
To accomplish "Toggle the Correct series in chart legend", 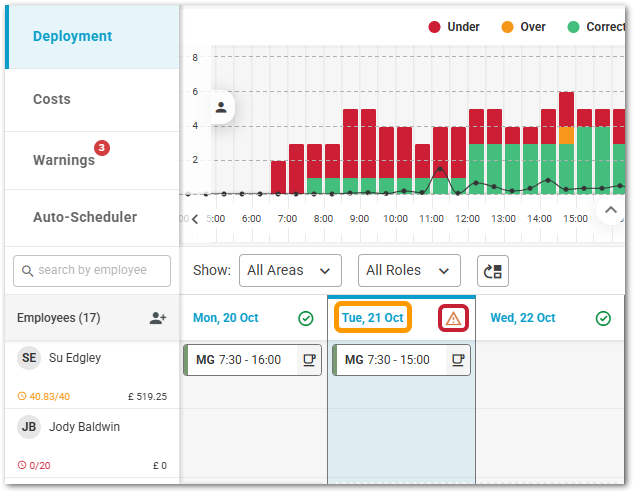I will [x=596, y=27].
